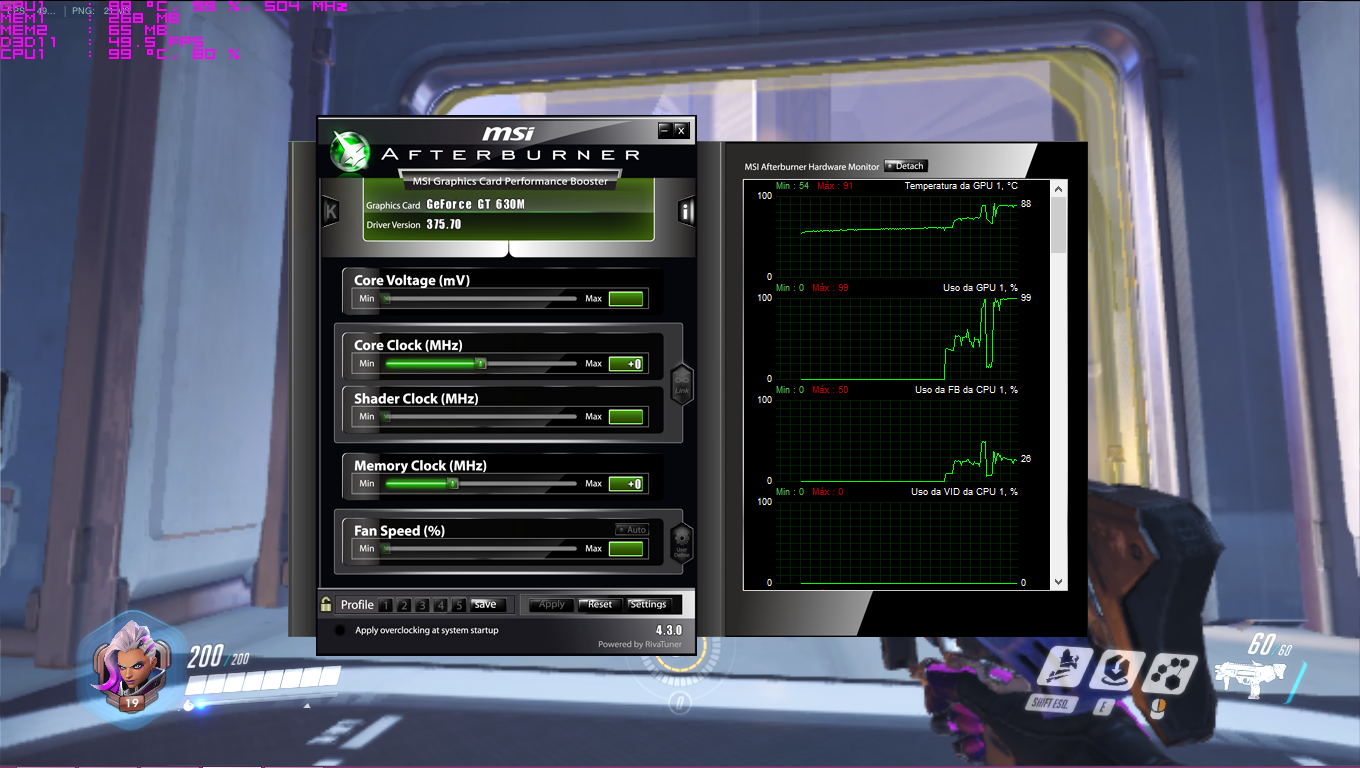Click the profile lock padlock icon
This screenshot has height=768, width=1360.
point(326,604)
